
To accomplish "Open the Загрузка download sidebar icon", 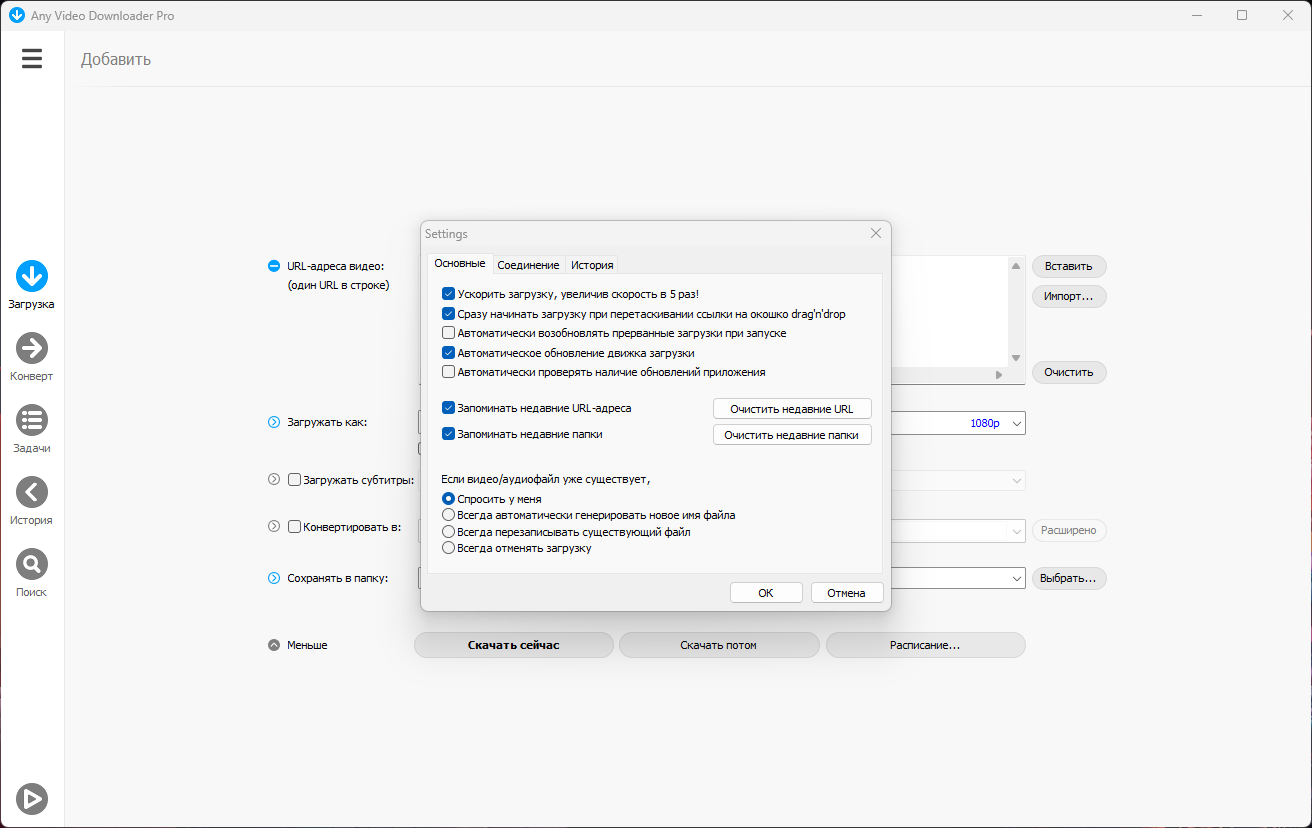I will click(32, 276).
